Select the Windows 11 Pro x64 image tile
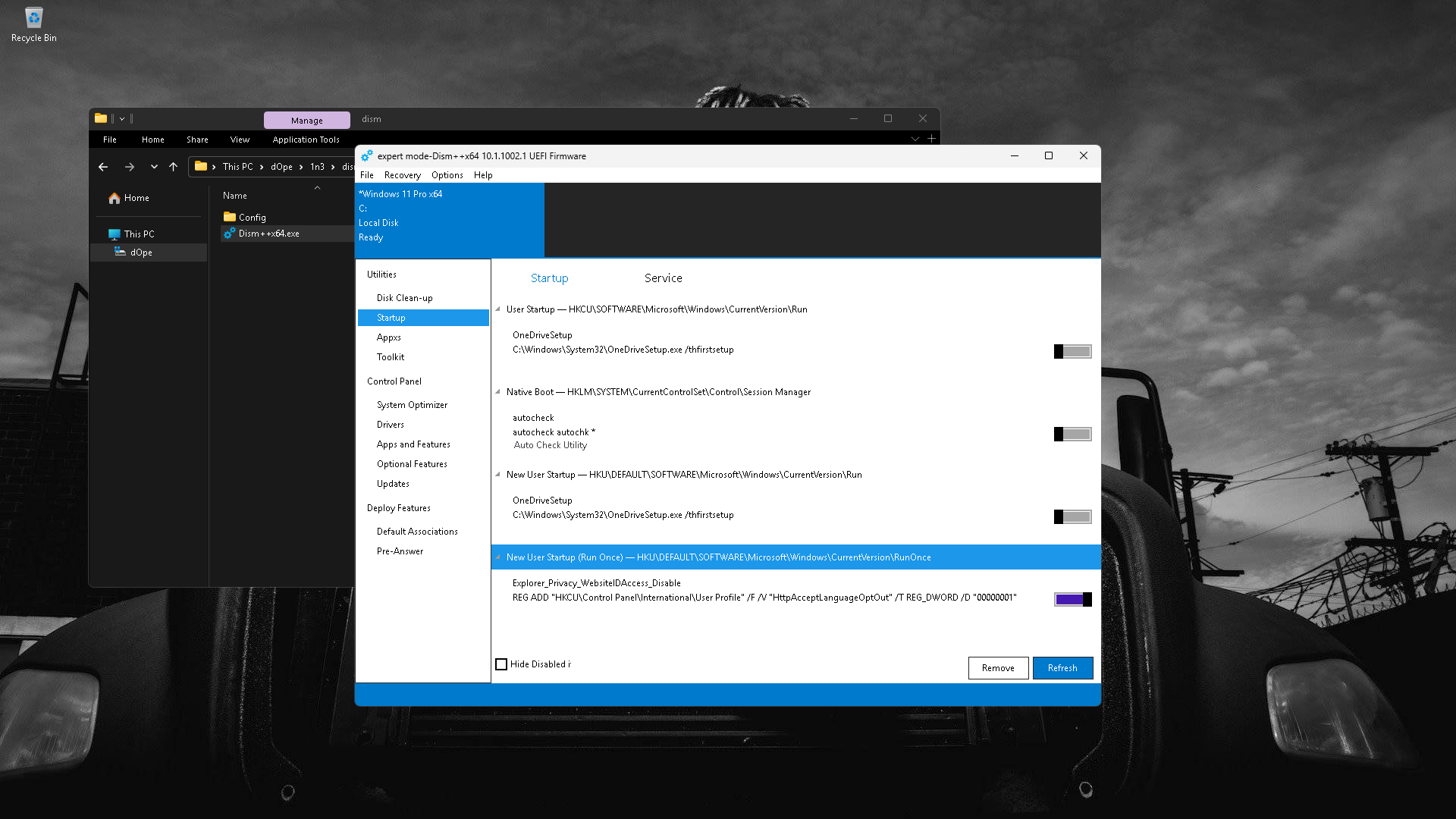The image size is (1456, 819). (450, 219)
